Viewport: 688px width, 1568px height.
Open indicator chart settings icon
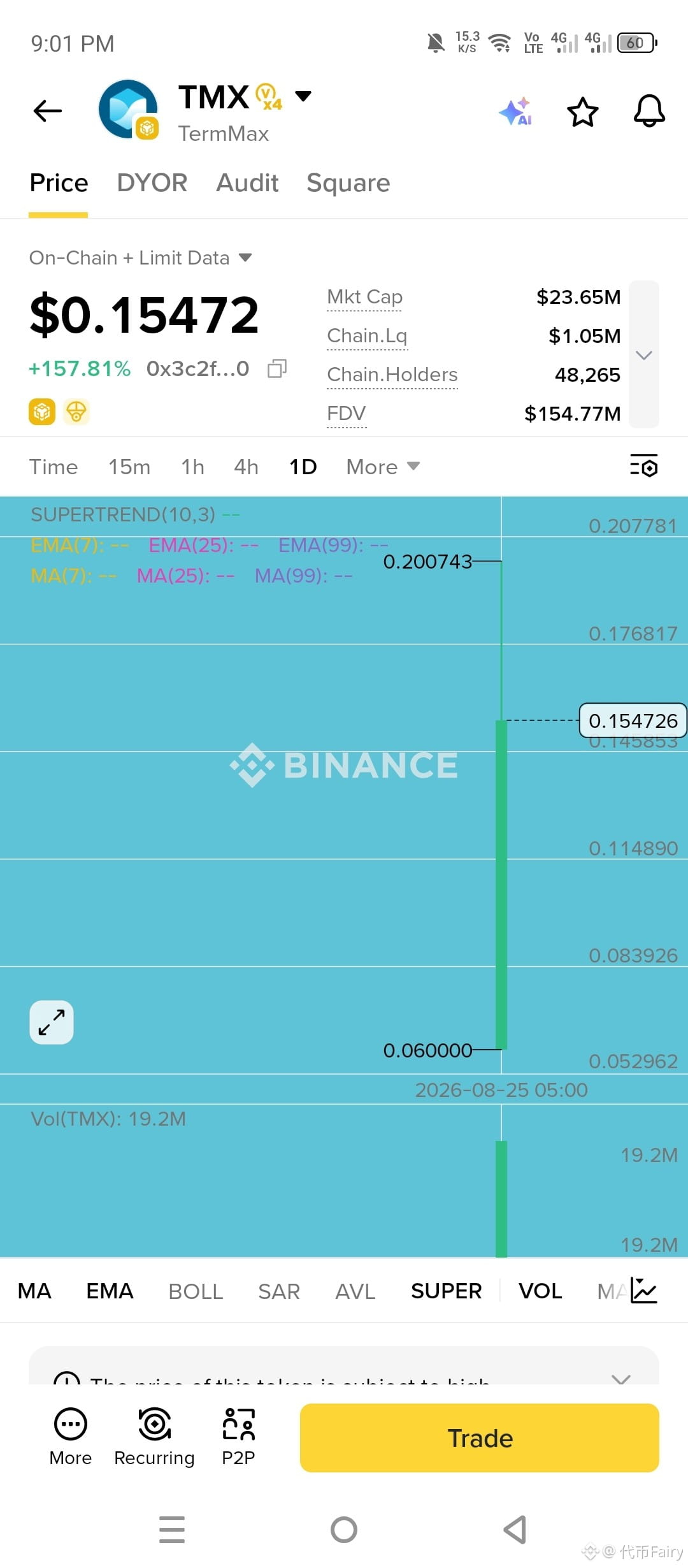643,1291
